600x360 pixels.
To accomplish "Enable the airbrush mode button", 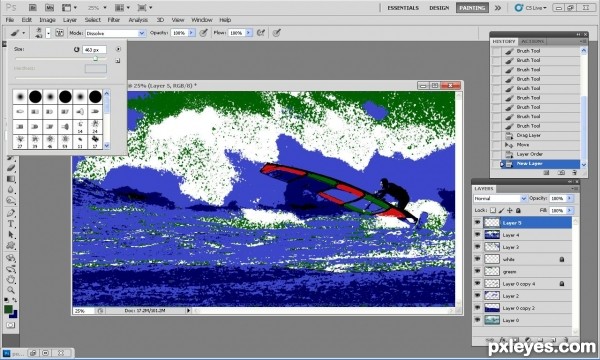I will (x=261, y=33).
